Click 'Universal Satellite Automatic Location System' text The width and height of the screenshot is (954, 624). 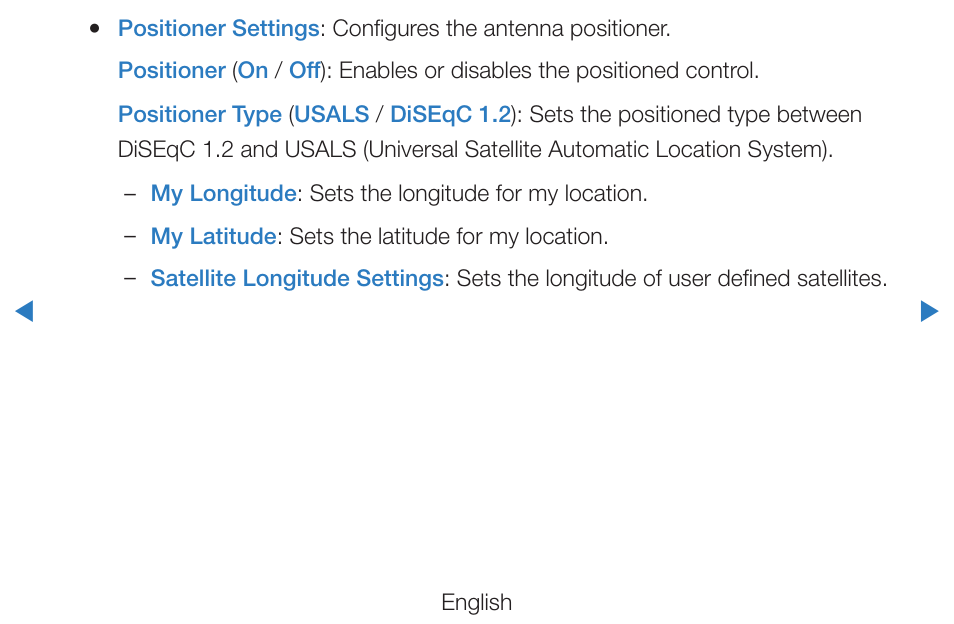(594, 150)
